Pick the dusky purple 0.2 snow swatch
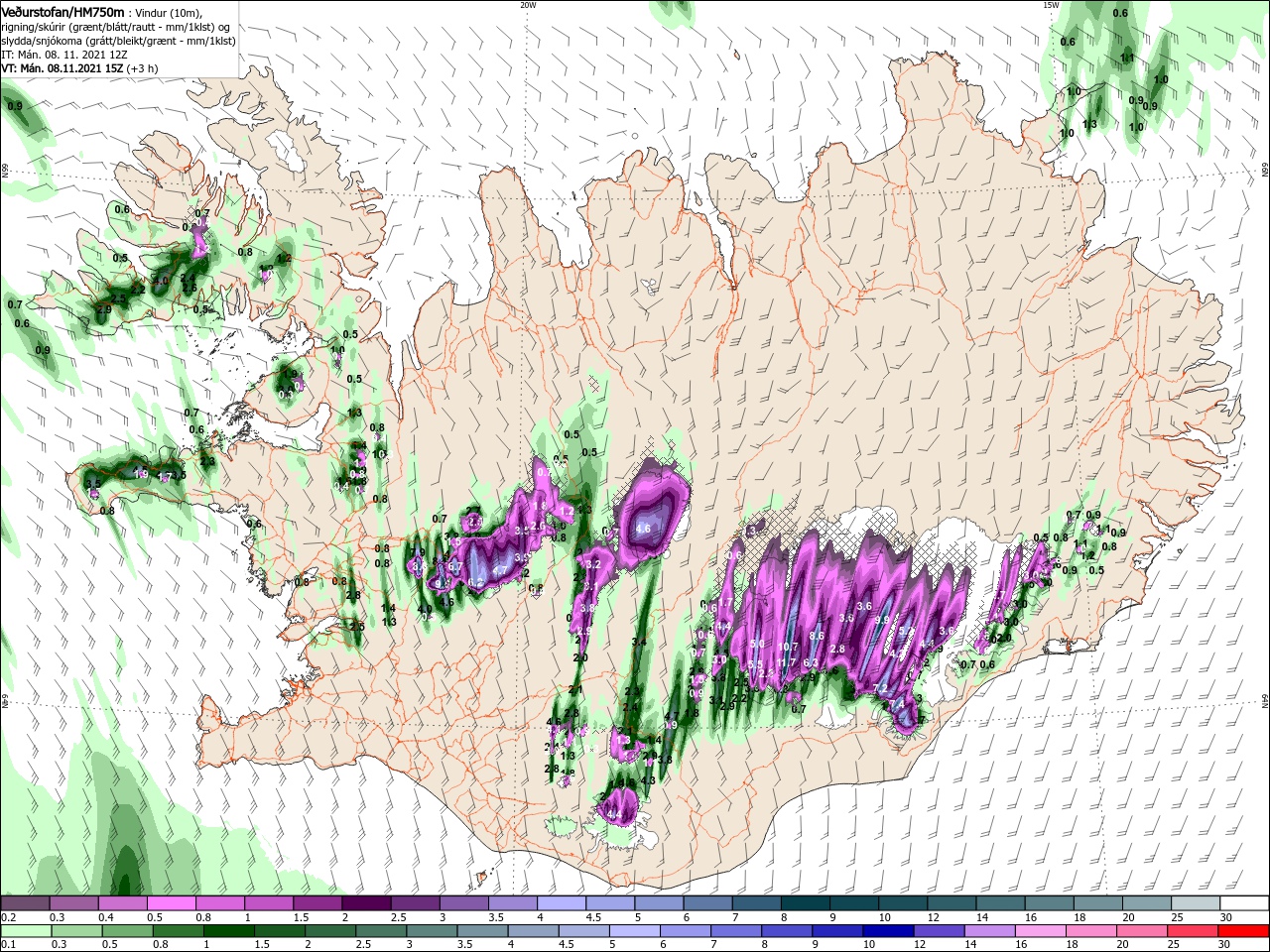The image size is (1270, 952). point(24,903)
